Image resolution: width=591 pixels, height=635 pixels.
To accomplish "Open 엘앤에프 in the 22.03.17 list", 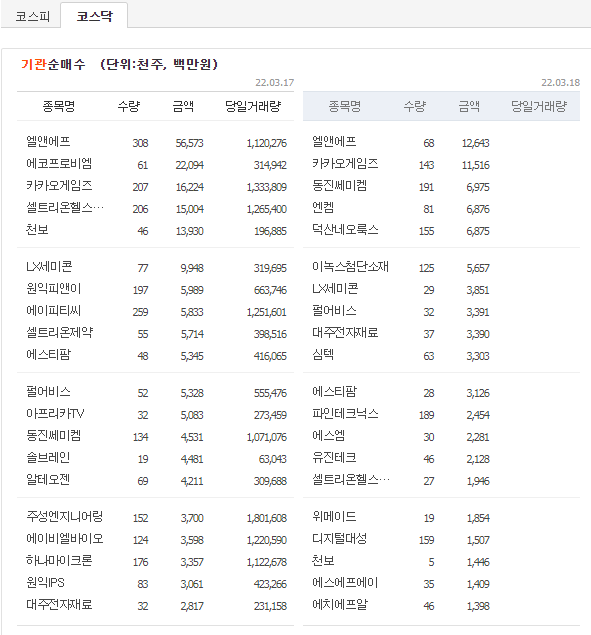I will point(48,141).
